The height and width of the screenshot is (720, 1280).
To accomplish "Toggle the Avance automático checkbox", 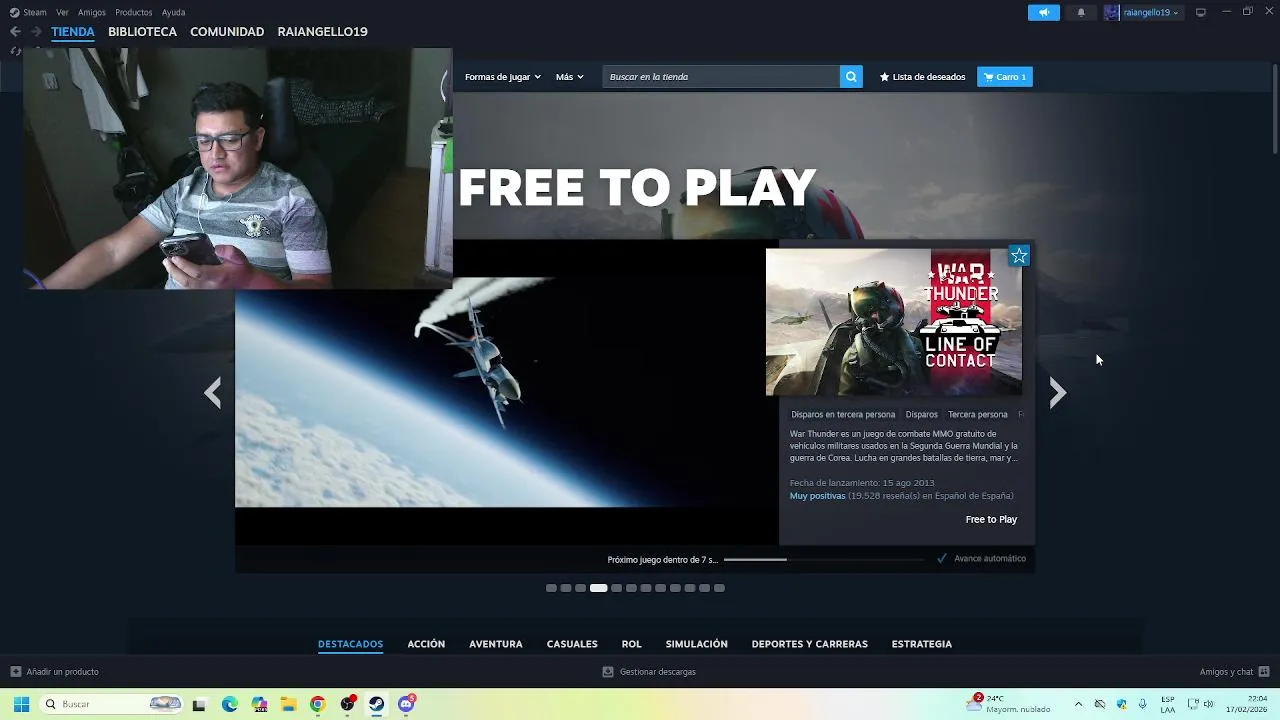I will click(942, 559).
